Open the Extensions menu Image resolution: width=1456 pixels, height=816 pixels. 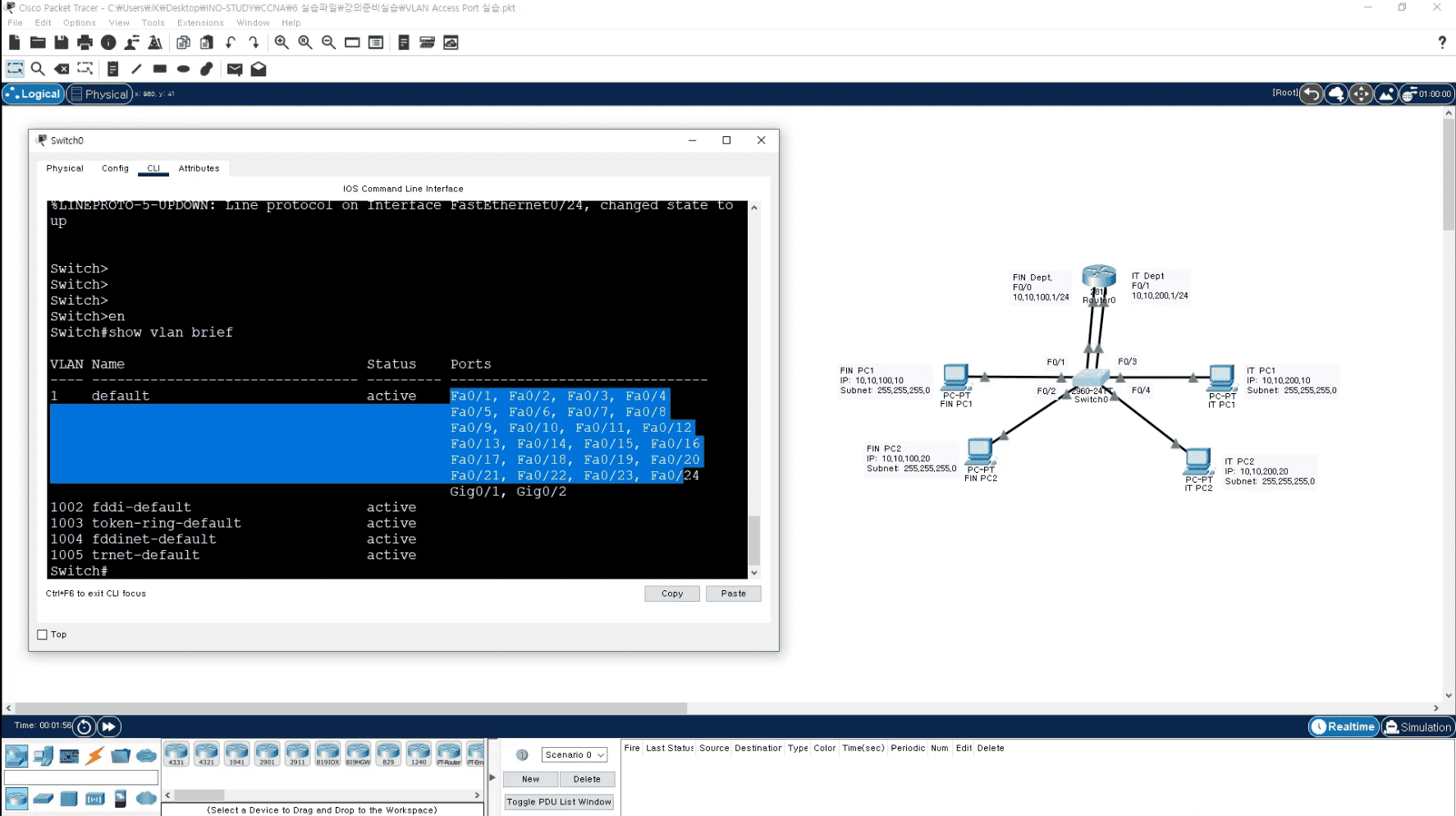coord(200,23)
